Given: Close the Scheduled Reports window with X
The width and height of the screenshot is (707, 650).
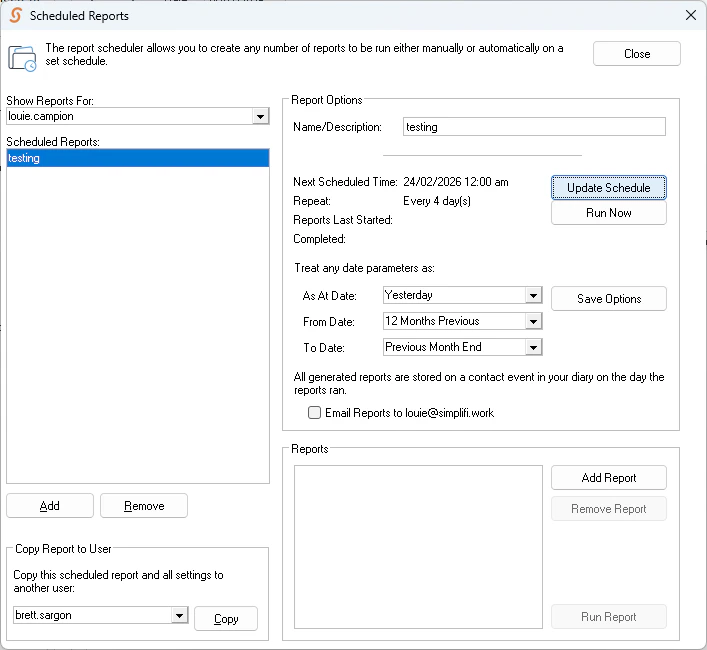Looking at the screenshot, I should [x=690, y=15].
